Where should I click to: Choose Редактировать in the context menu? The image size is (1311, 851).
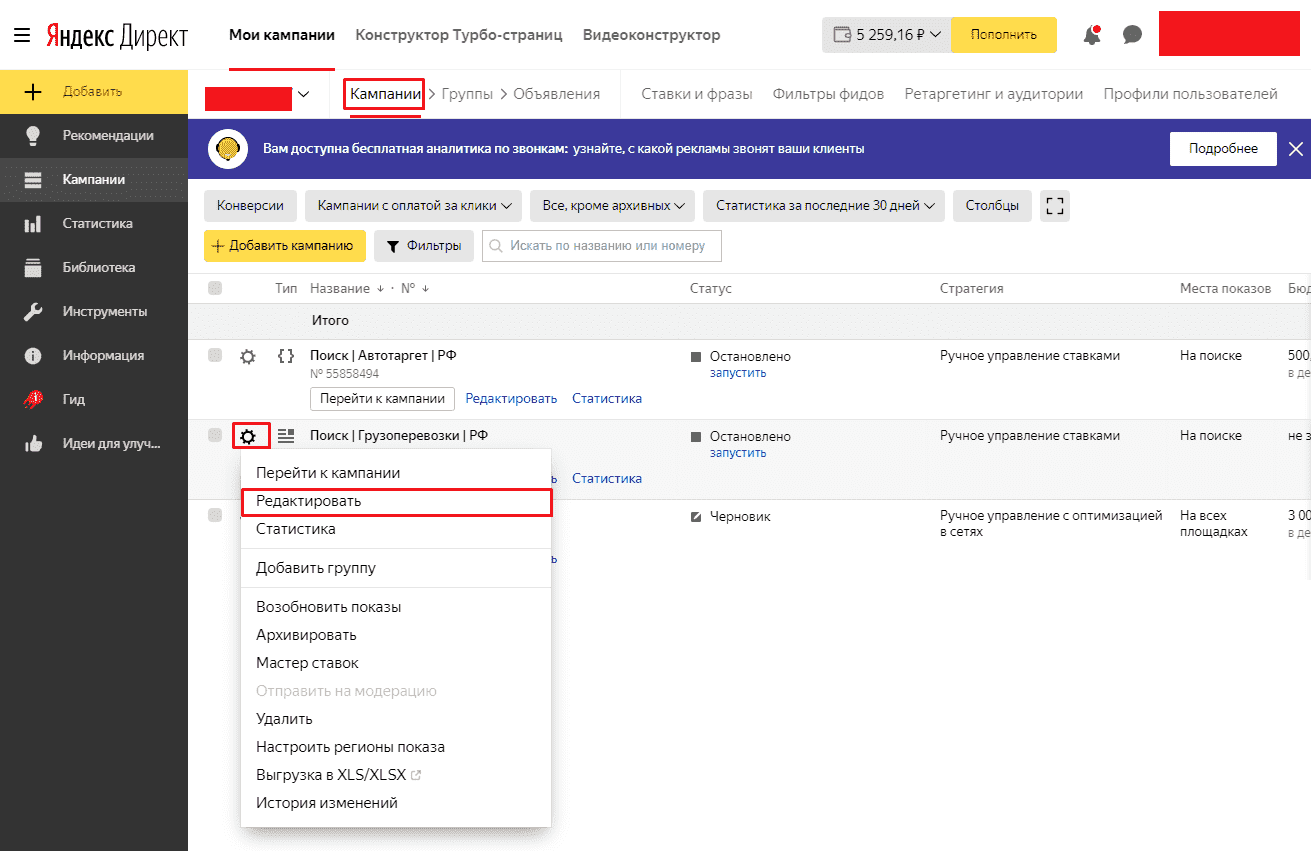[396, 501]
